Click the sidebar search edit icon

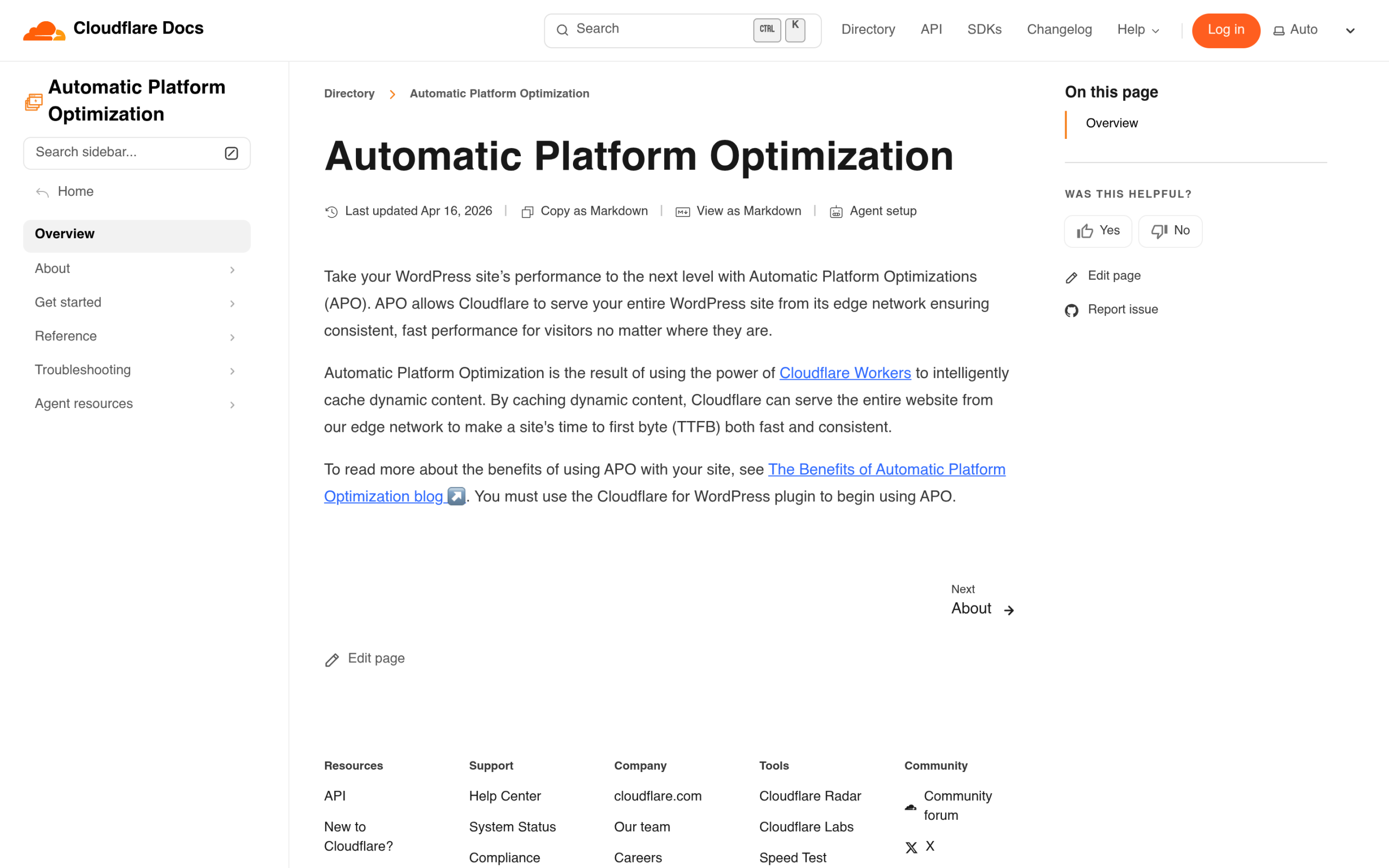coord(231,154)
